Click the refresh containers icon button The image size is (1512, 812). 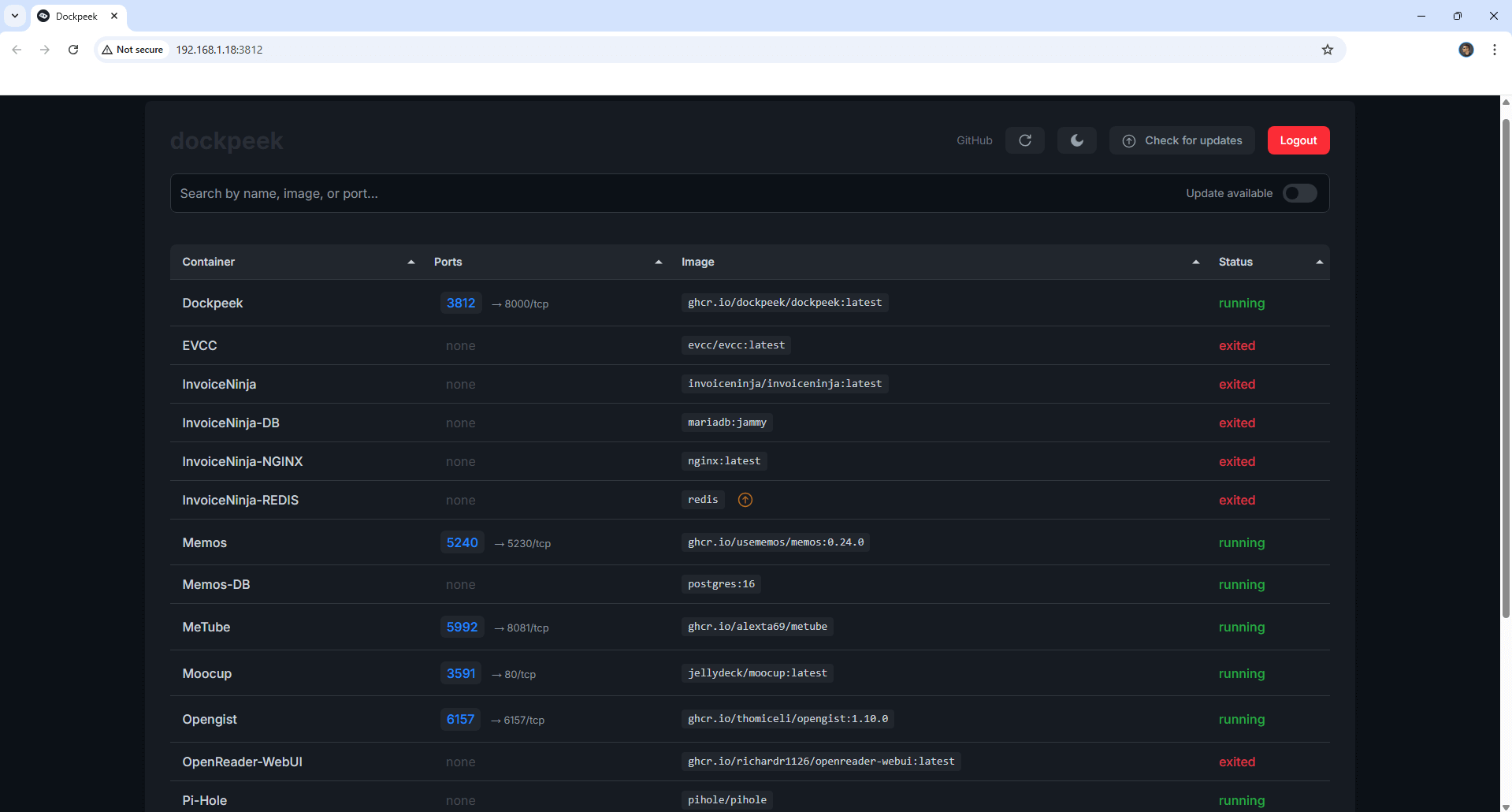point(1024,140)
